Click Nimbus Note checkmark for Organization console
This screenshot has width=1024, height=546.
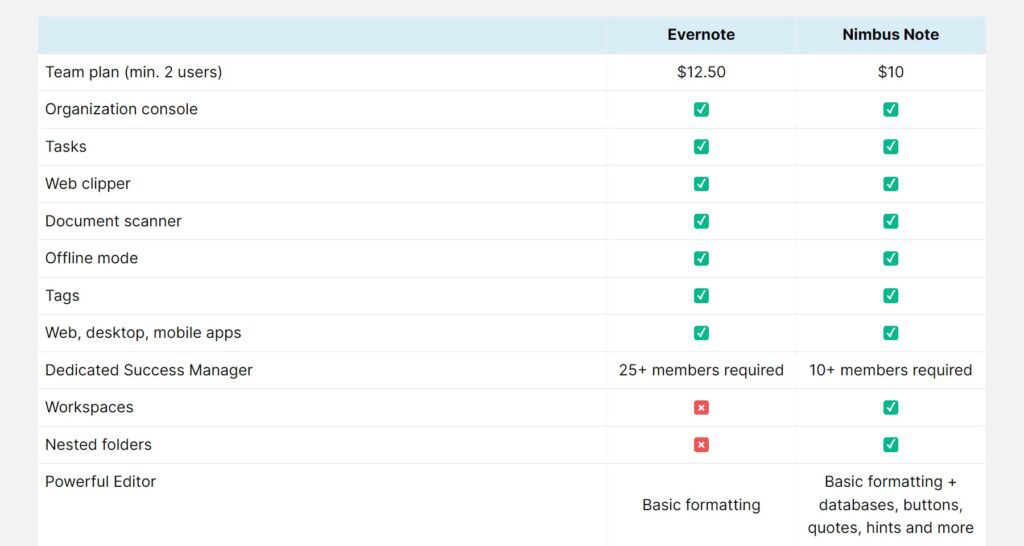pyautogui.click(x=890, y=109)
